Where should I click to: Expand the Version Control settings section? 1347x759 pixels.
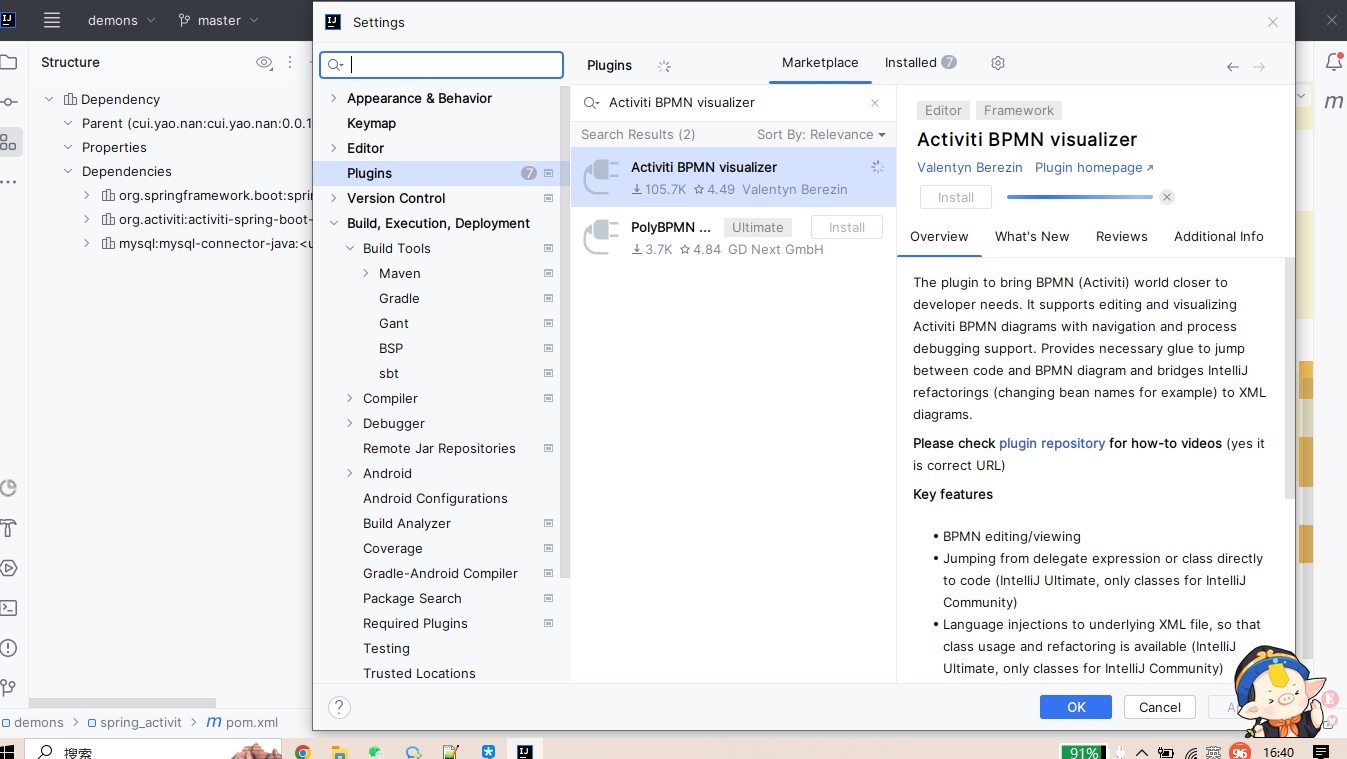(x=334, y=198)
